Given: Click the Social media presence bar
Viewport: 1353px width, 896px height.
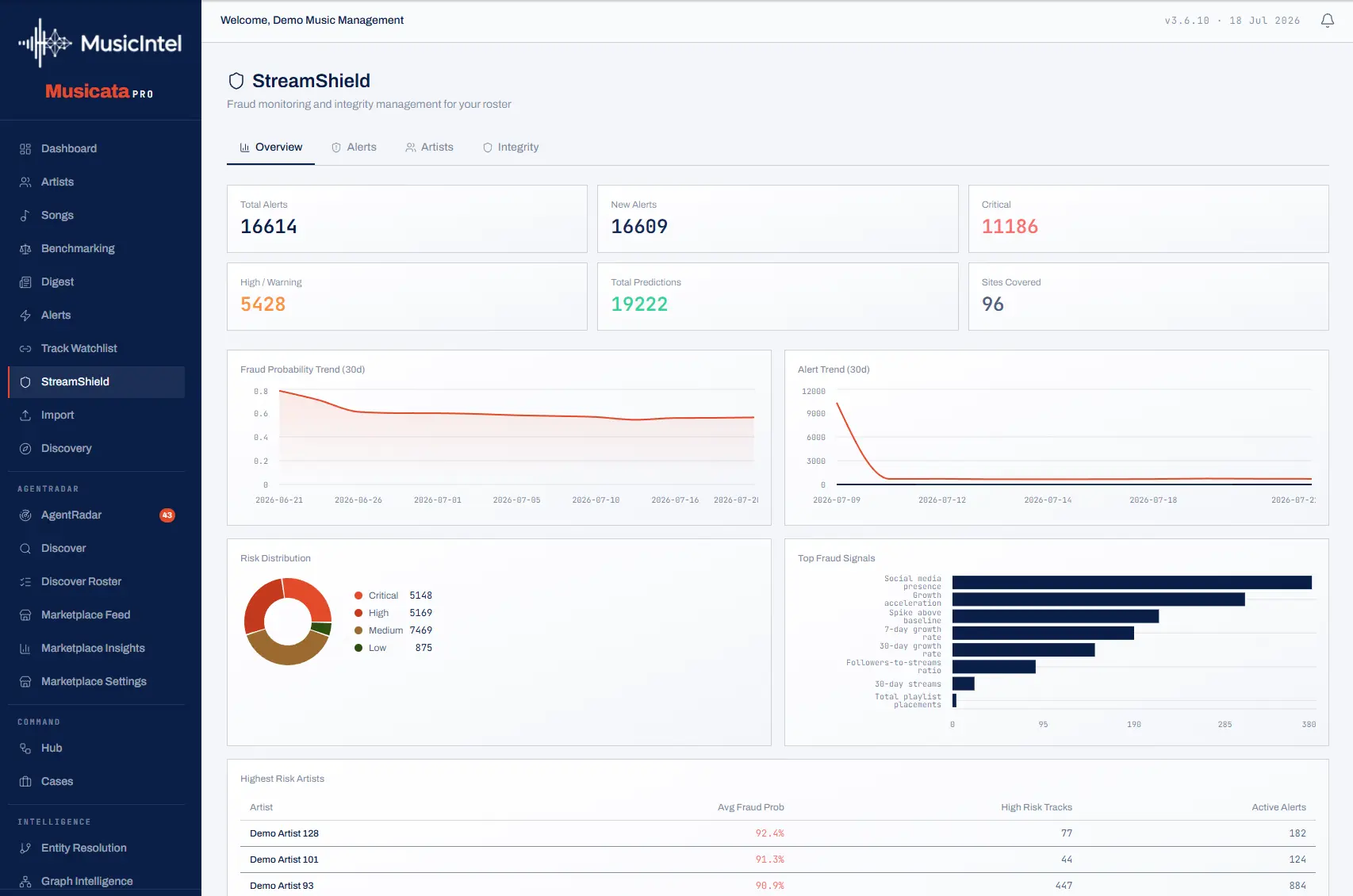Looking at the screenshot, I should point(1132,583).
